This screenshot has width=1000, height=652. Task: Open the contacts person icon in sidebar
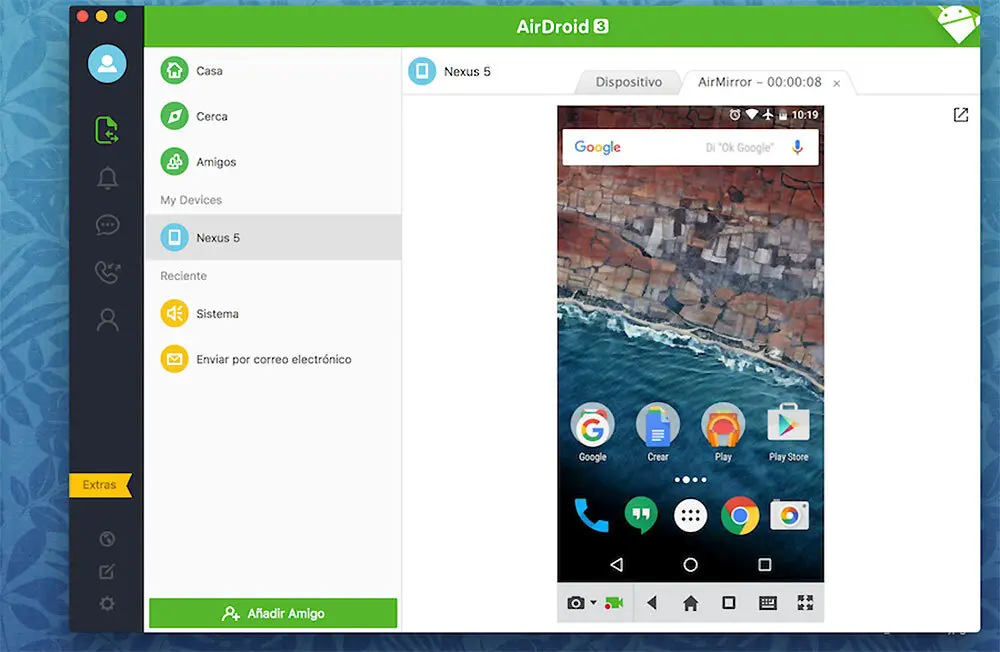(x=107, y=320)
